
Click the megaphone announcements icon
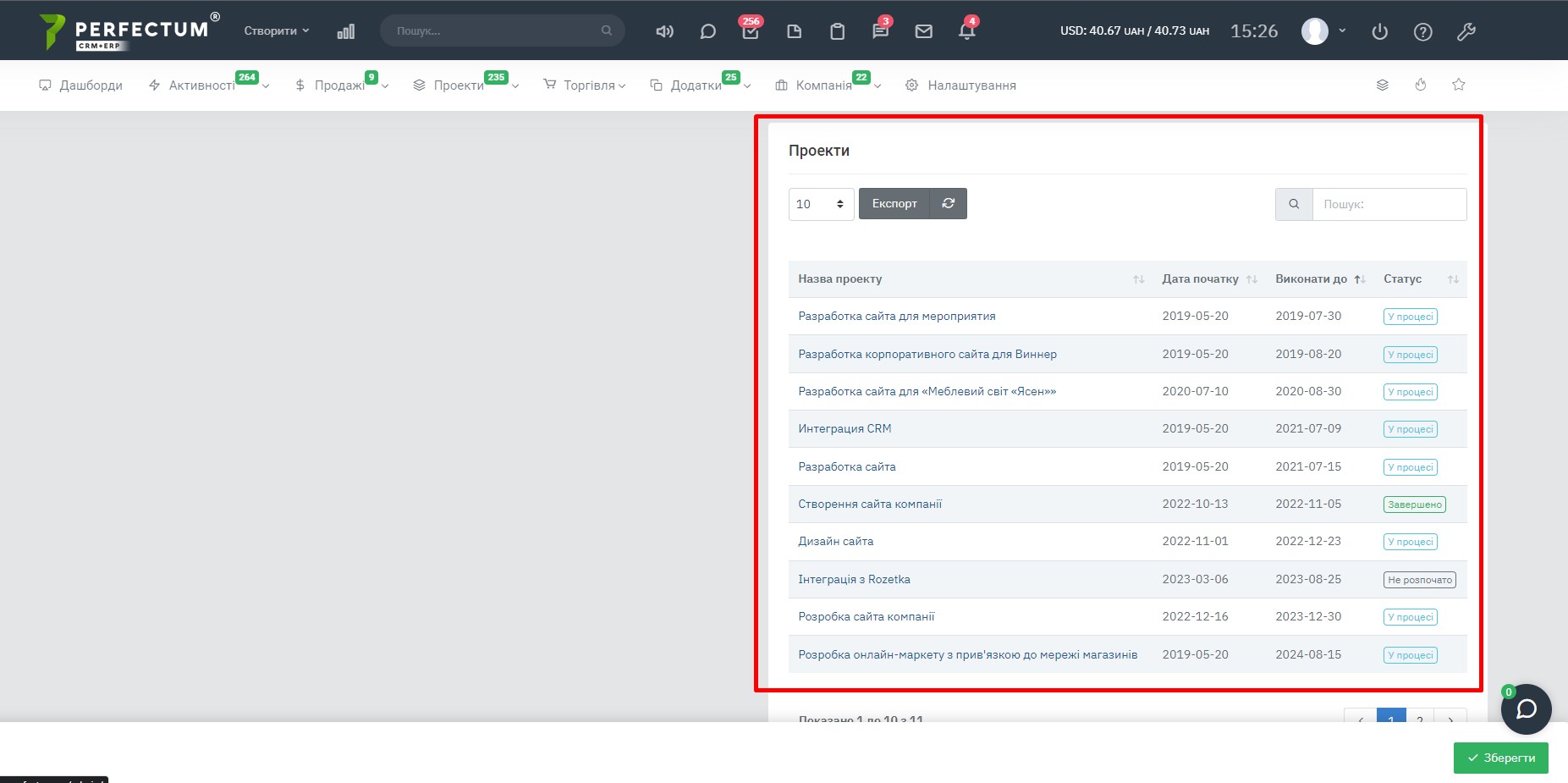[664, 31]
